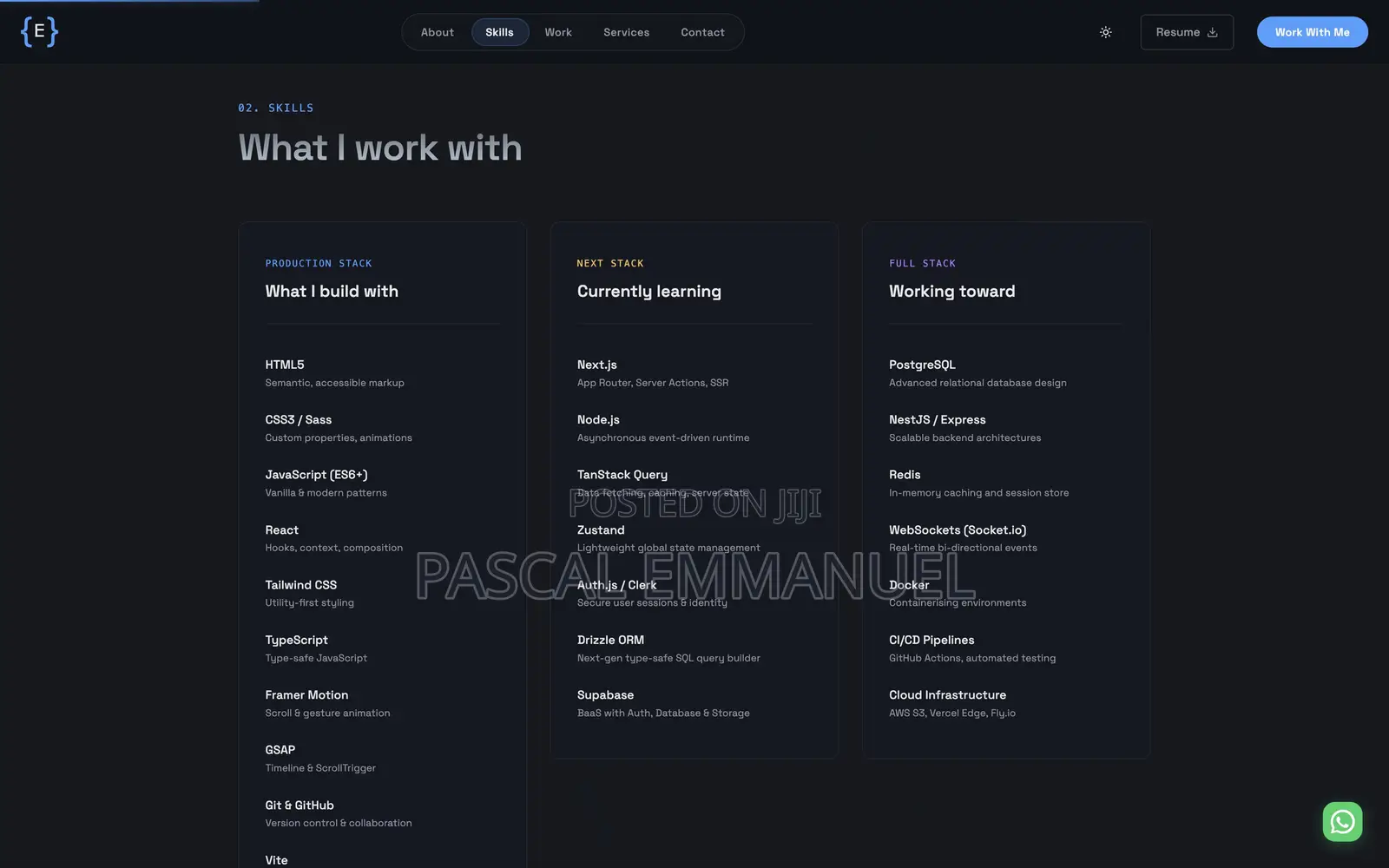Viewport: 1389px width, 868px height.
Task: Click the 'FULL STACK' label
Action: pyautogui.click(x=922, y=263)
